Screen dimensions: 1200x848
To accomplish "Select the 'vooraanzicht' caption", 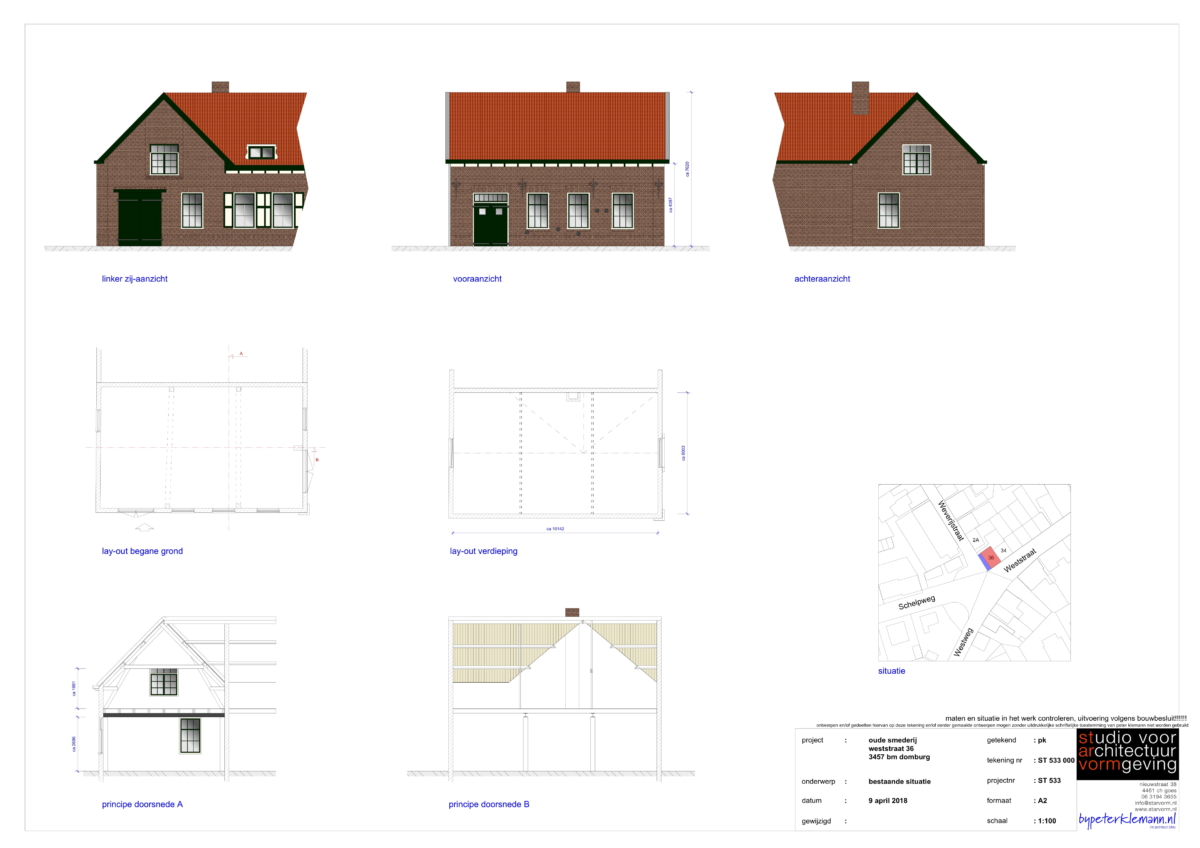I will pos(477,278).
